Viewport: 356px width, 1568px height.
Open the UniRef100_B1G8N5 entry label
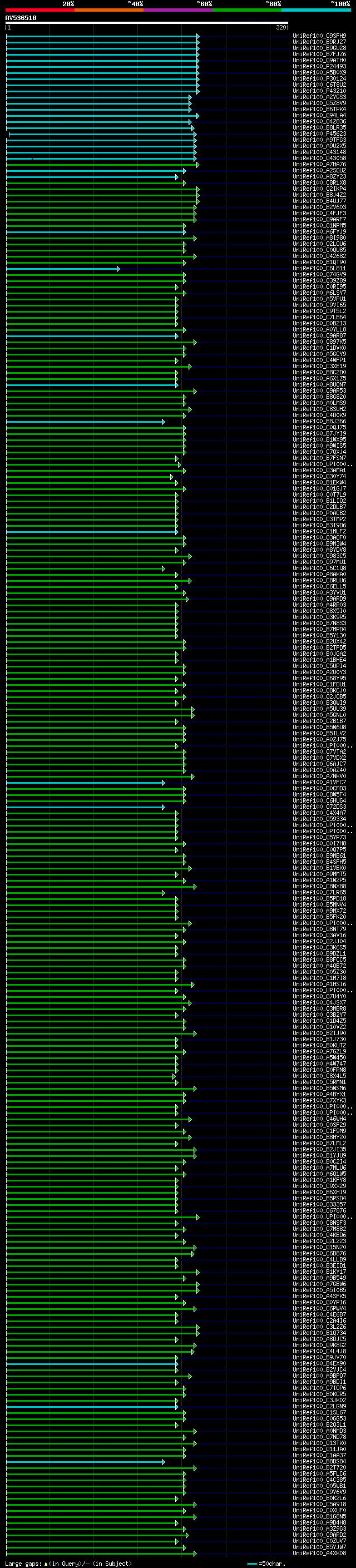pos(319,1517)
